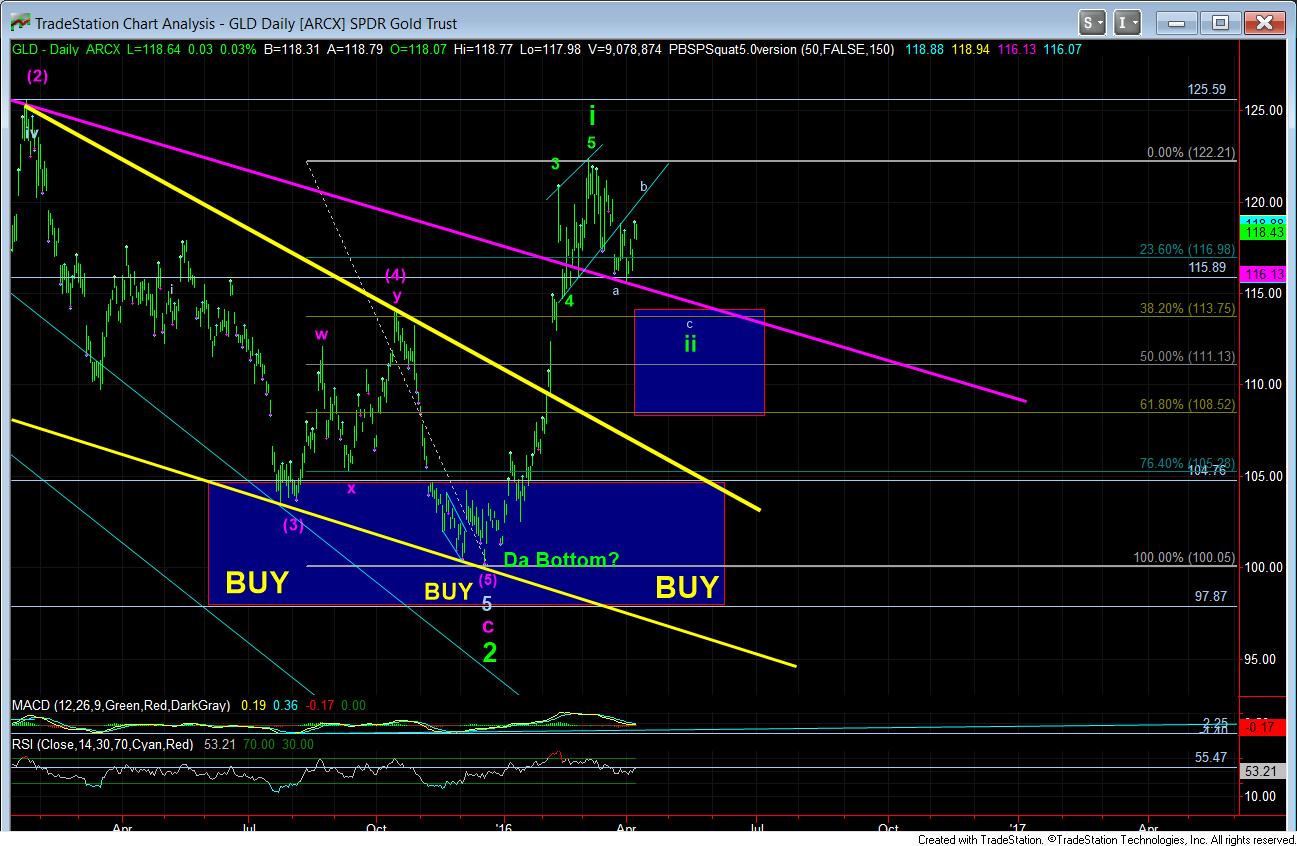Click the '38.20% (113.75)' Fibonacci label
Viewport: 1297px width, 846px height.
(x=1188, y=309)
